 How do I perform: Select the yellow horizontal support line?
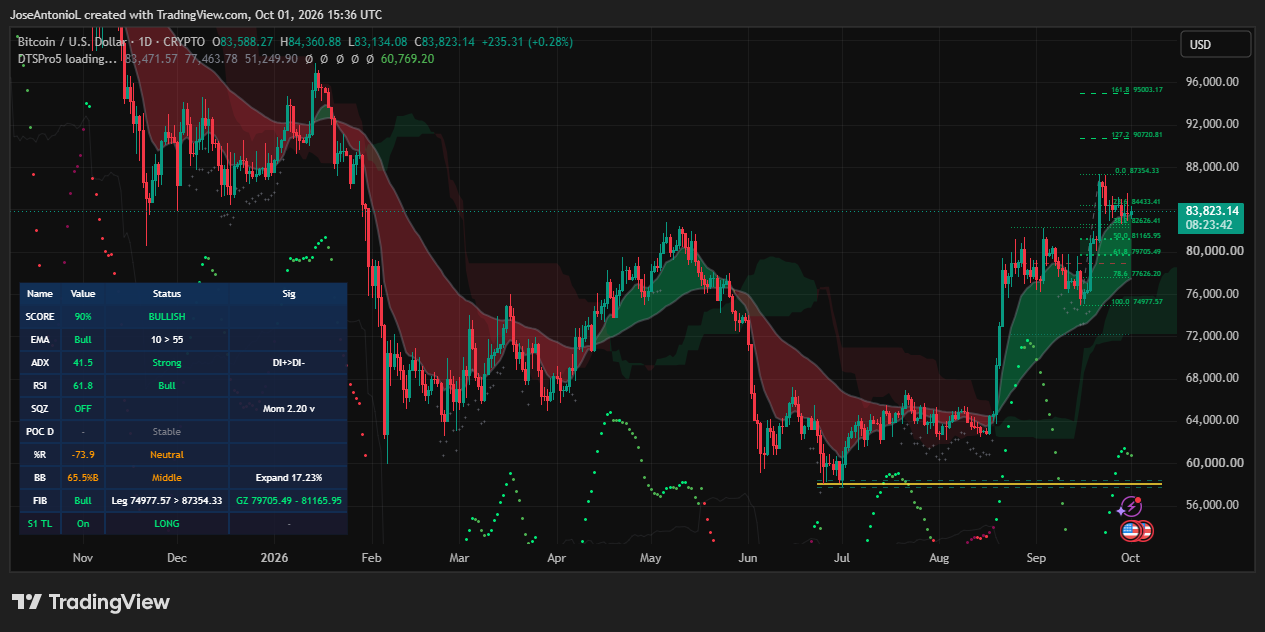click(x=989, y=484)
